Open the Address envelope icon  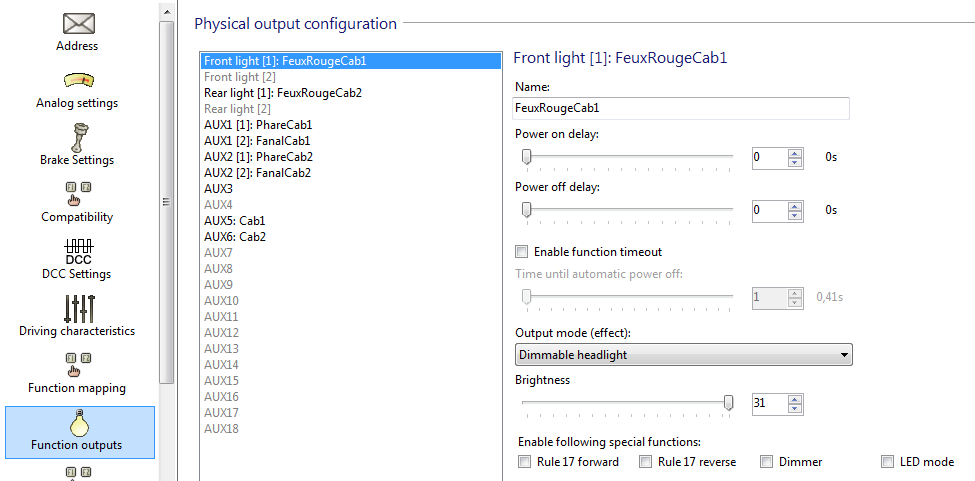point(78,23)
